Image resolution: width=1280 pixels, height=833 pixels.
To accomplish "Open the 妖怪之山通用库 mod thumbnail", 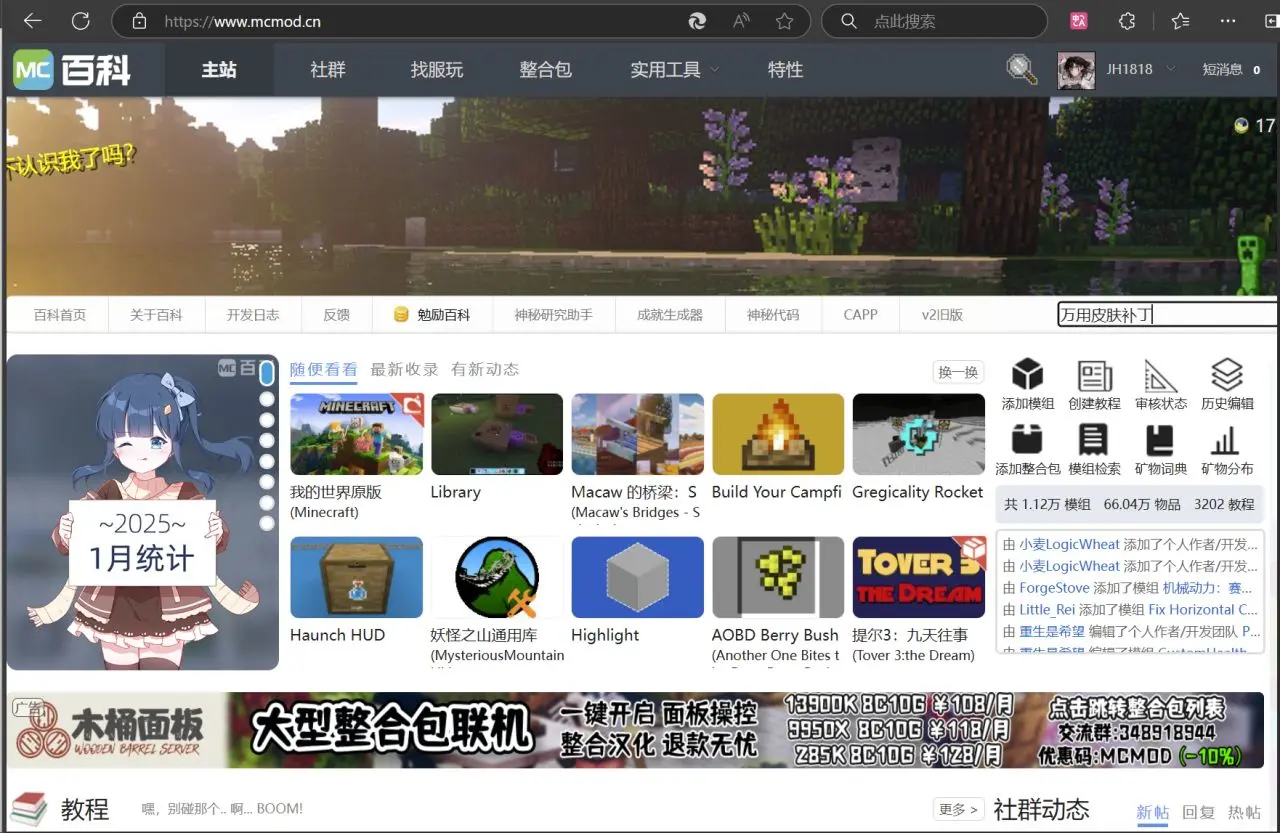I will pyautogui.click(x=497, y=578).
